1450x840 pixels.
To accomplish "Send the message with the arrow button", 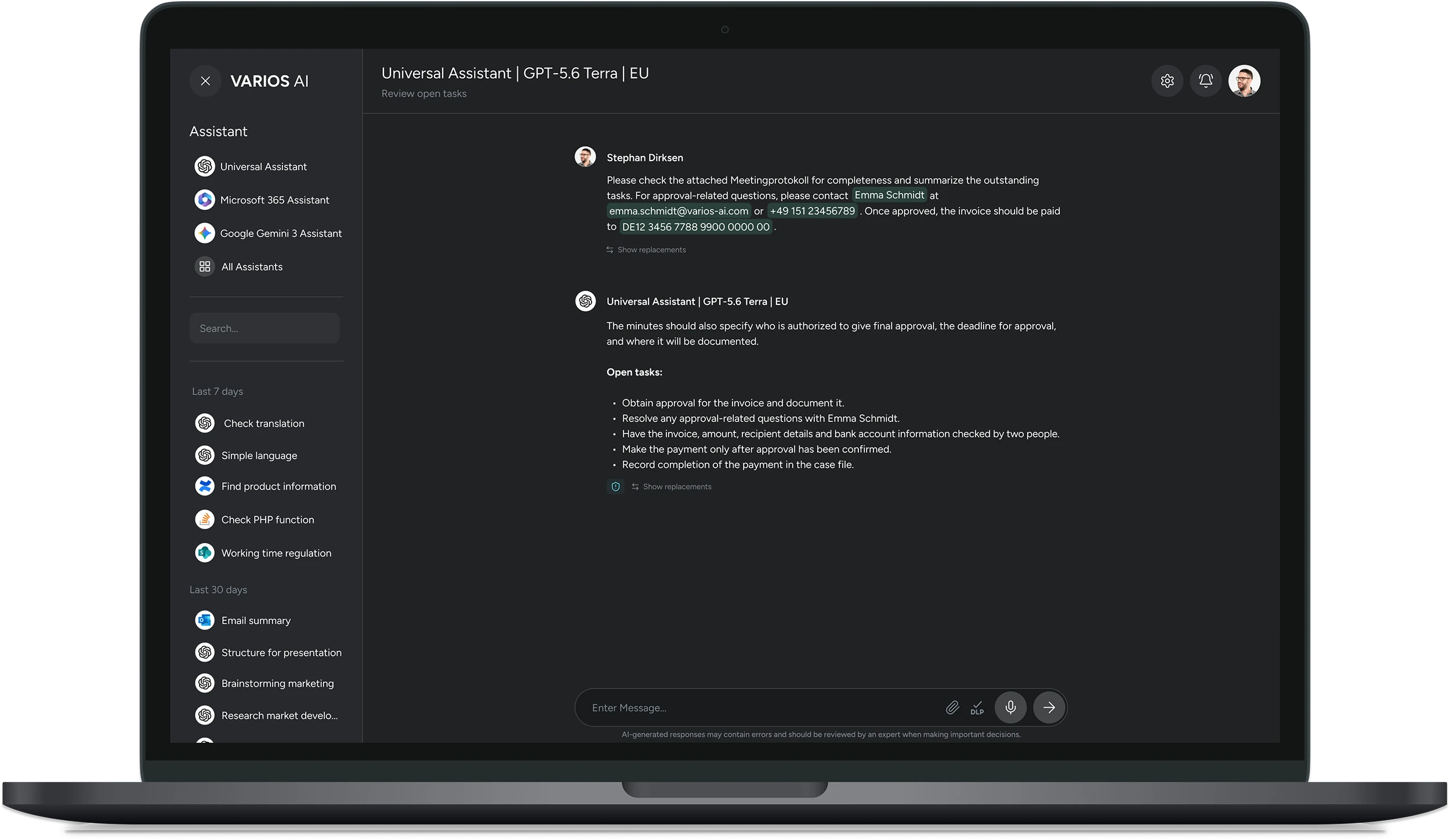I will coord(1049,708).
